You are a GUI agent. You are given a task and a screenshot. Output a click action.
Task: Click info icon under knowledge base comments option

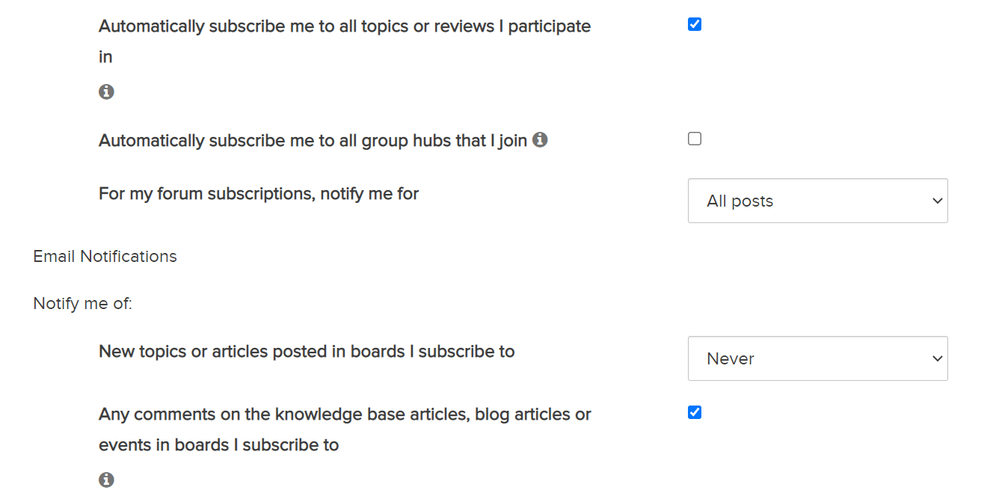click(x=106, y=480)
